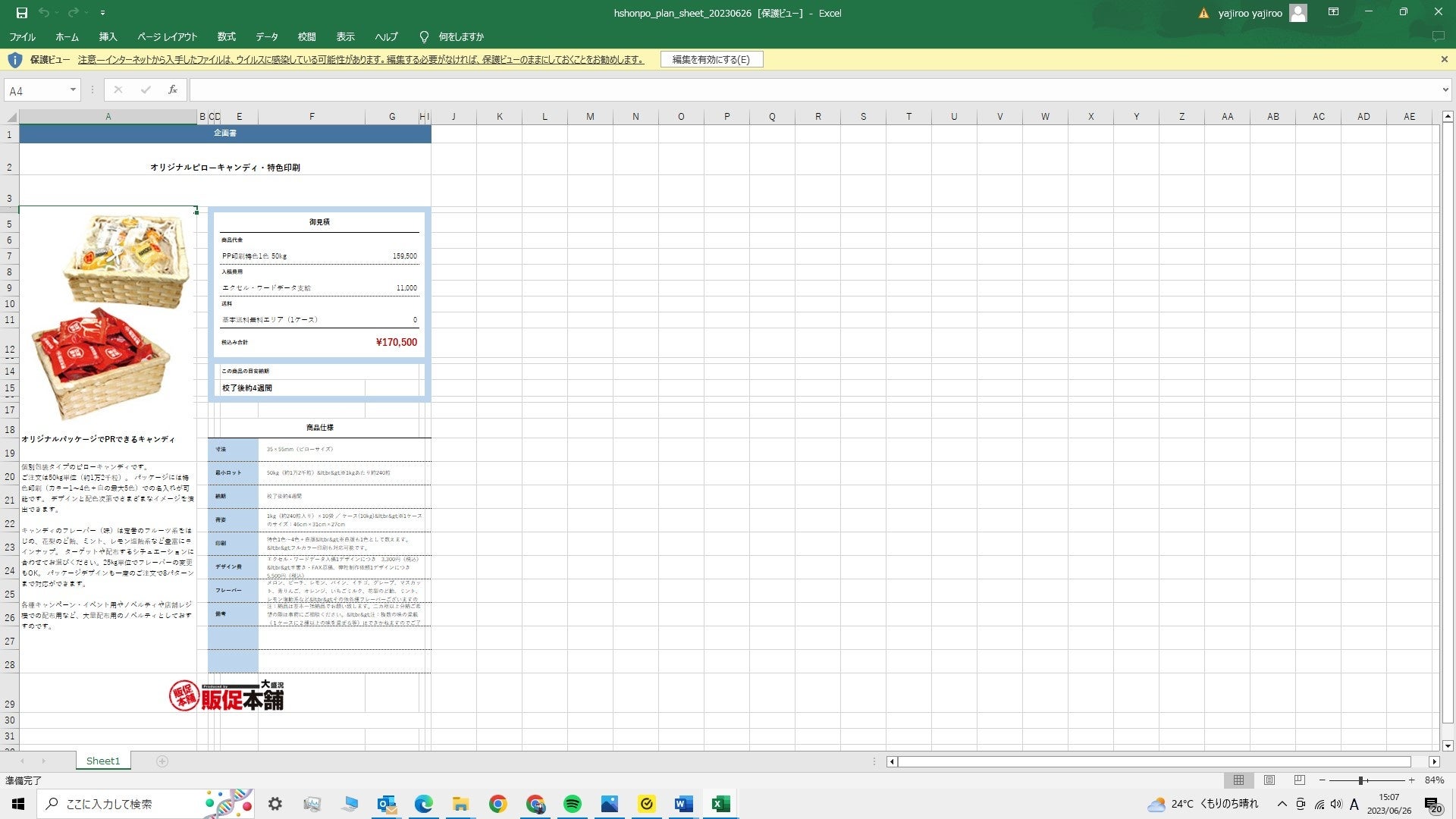Click the Select All corner triangle
Screen dimensions: 1456x819
pyautogui.click(x=11, y=117)
